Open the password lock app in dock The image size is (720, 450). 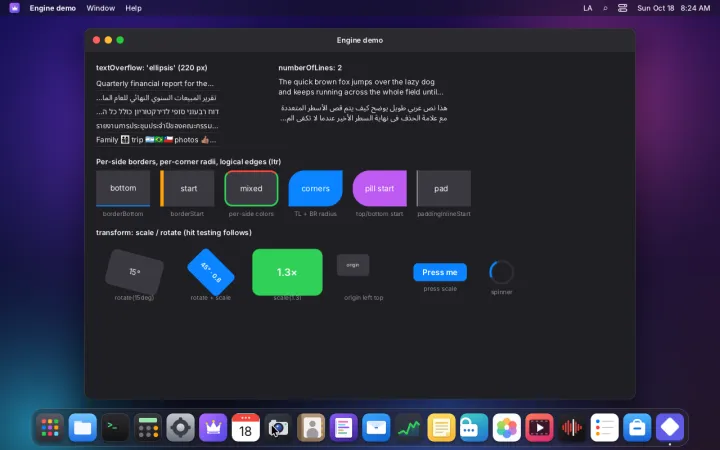(x=474, y=428)
